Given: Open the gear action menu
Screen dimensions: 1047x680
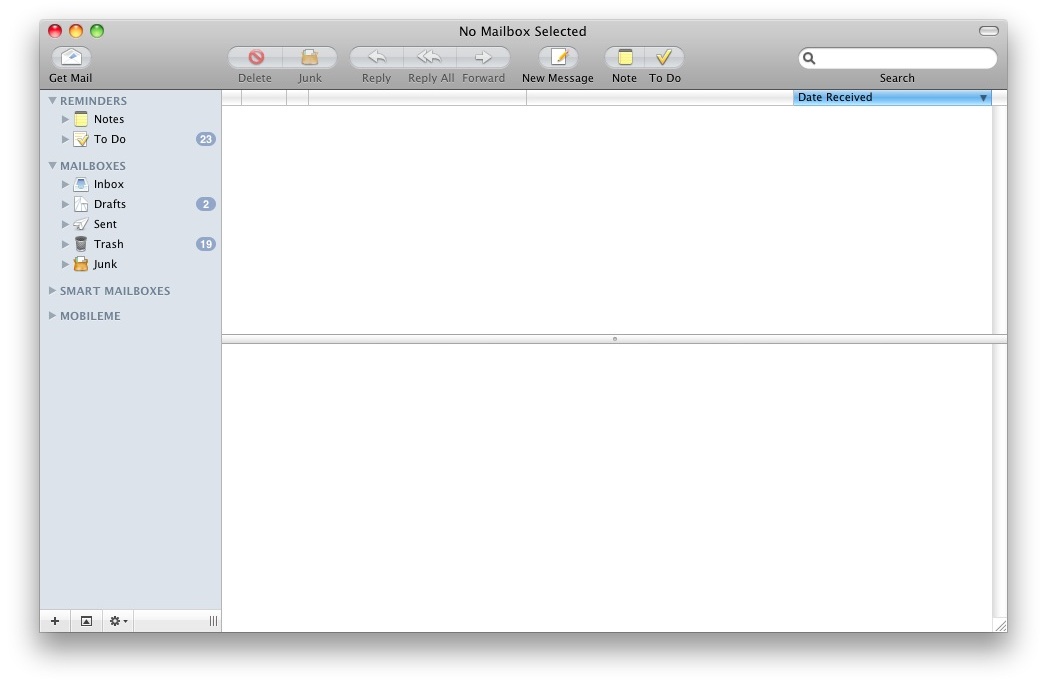Looking at the screenshot, I should click(x=118, y=621).
